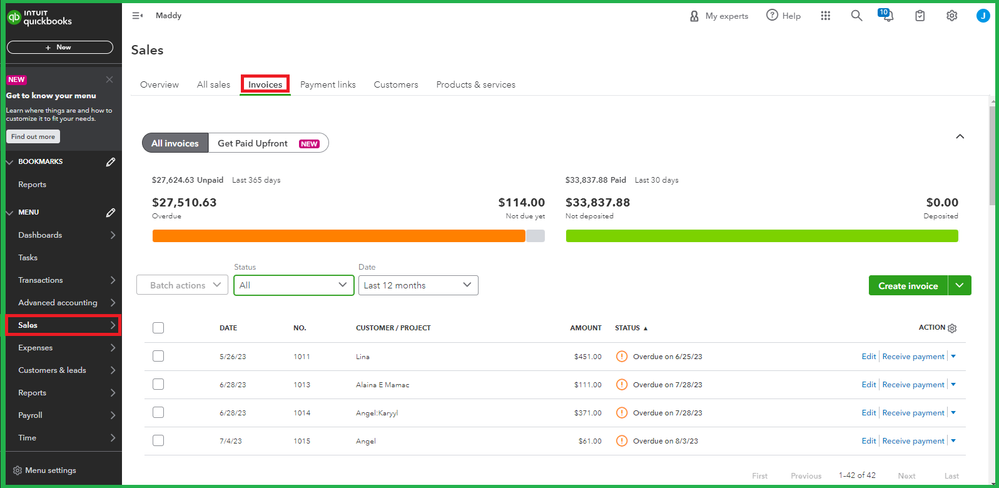
Task: Select the checkbox for invoice 1015
Action: point(158,440)
